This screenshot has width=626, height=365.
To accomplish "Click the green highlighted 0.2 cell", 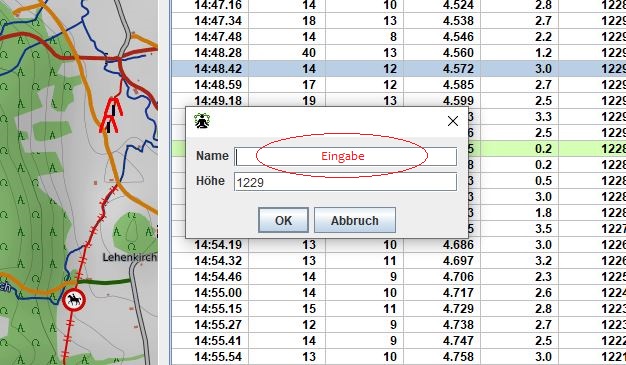I will pyautogui.click(x=543, y=149).
